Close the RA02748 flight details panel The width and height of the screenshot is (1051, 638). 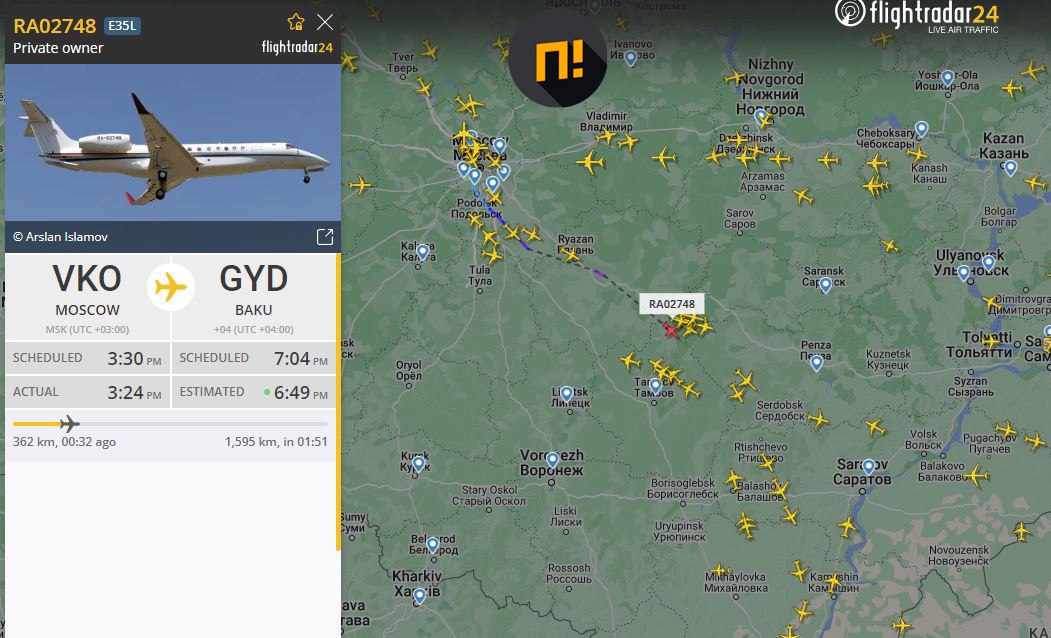[324, 23]
